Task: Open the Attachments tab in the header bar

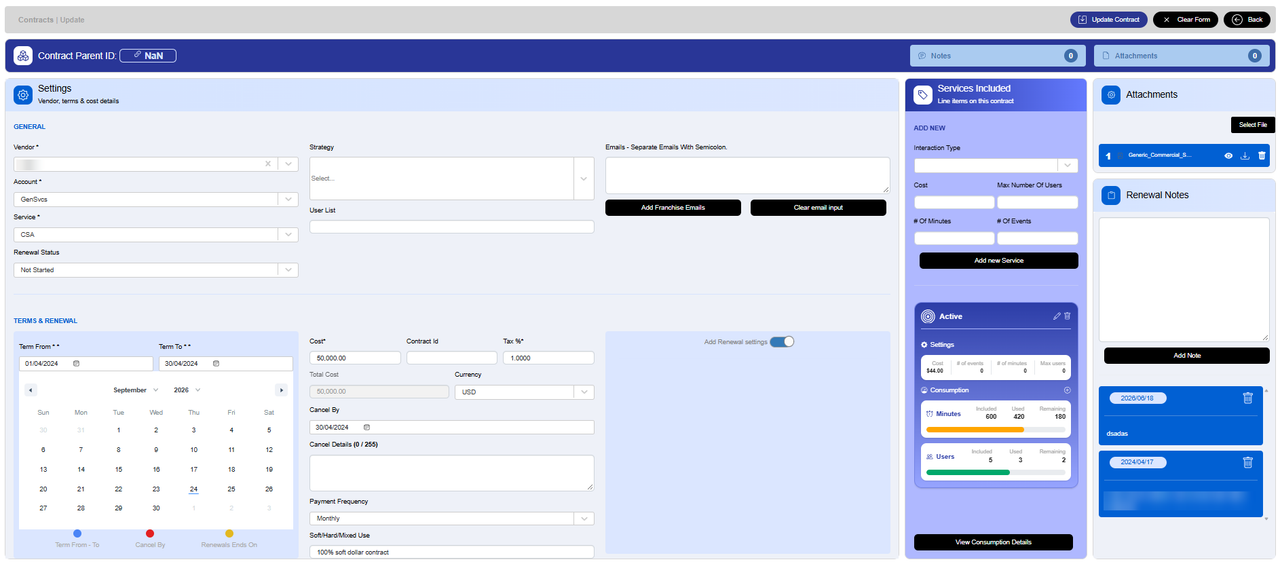Action: (1181, 56)
